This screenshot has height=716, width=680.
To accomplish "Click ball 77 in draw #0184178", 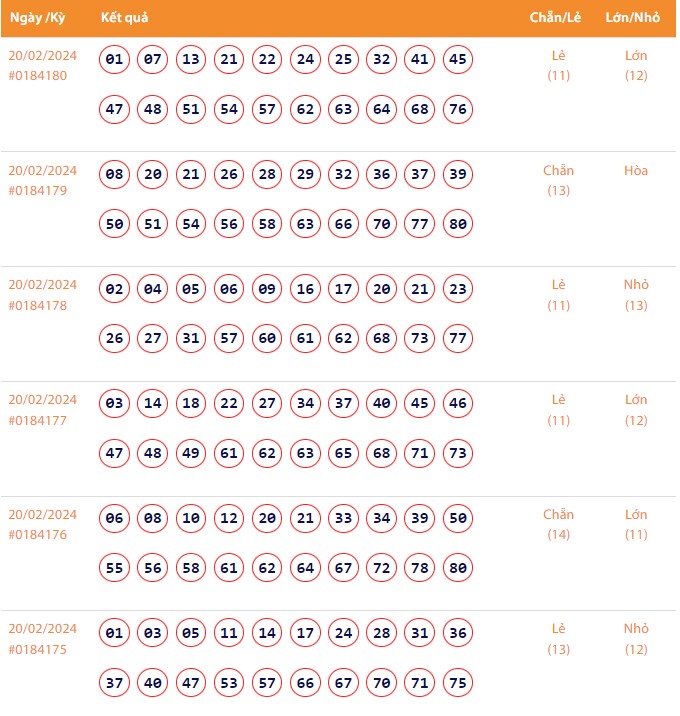I will pyautogui.click(x=458, y=338).
